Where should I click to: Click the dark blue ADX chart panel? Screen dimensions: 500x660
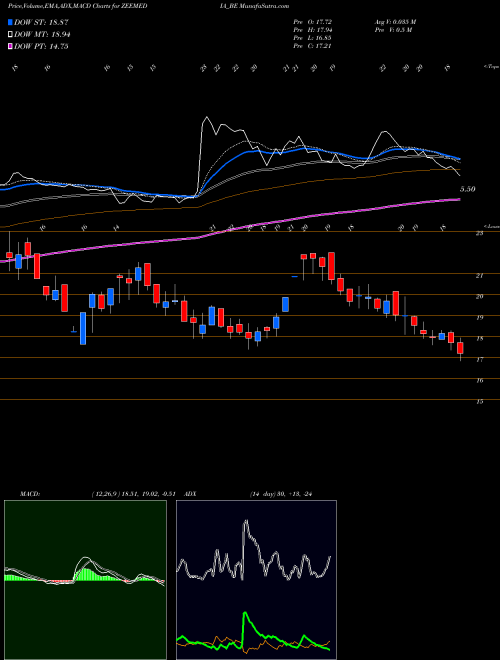pyautogui.click(x=256, y=580)
